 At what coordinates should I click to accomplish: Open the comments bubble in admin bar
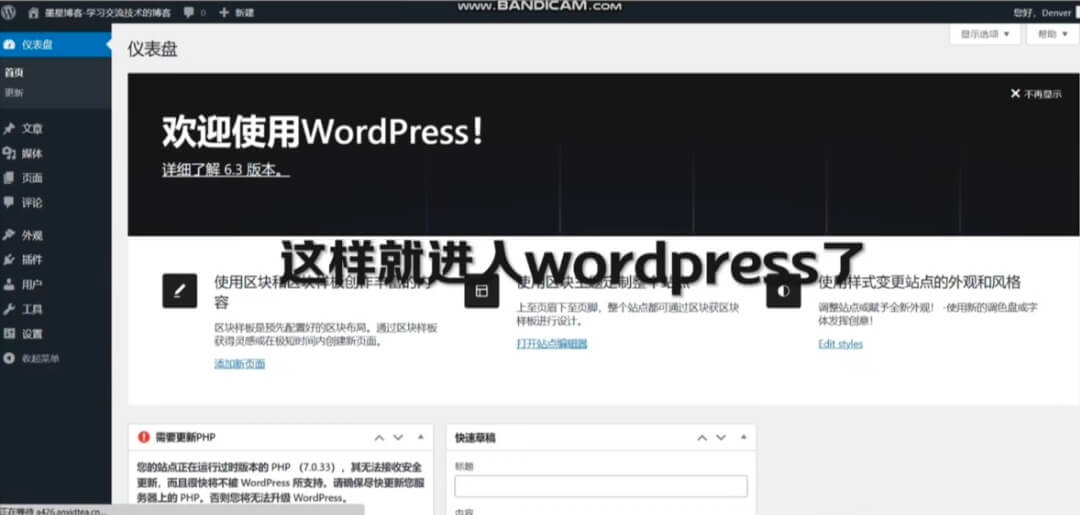click(x=189, y=12)
